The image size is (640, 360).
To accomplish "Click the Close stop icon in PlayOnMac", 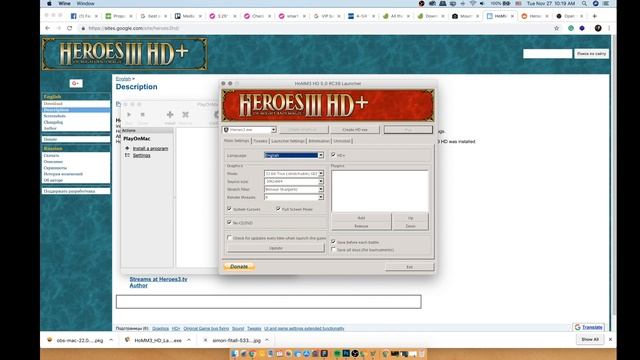I will click(142, 115).
